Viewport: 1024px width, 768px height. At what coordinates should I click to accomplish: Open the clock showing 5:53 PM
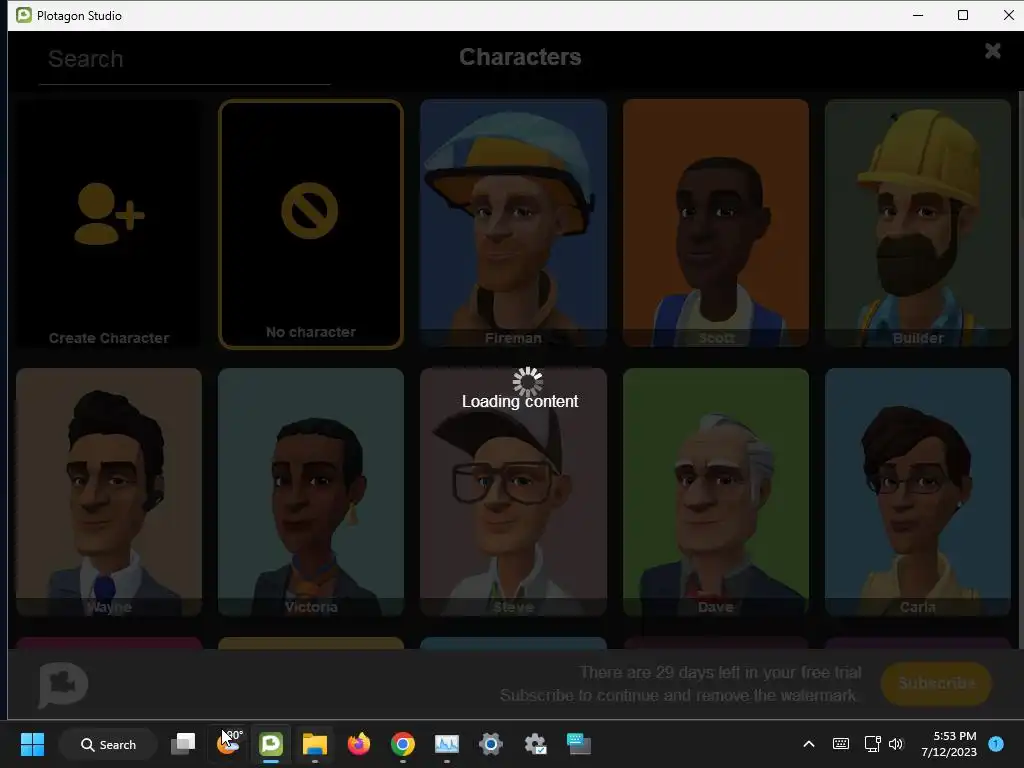pos(949,744)
